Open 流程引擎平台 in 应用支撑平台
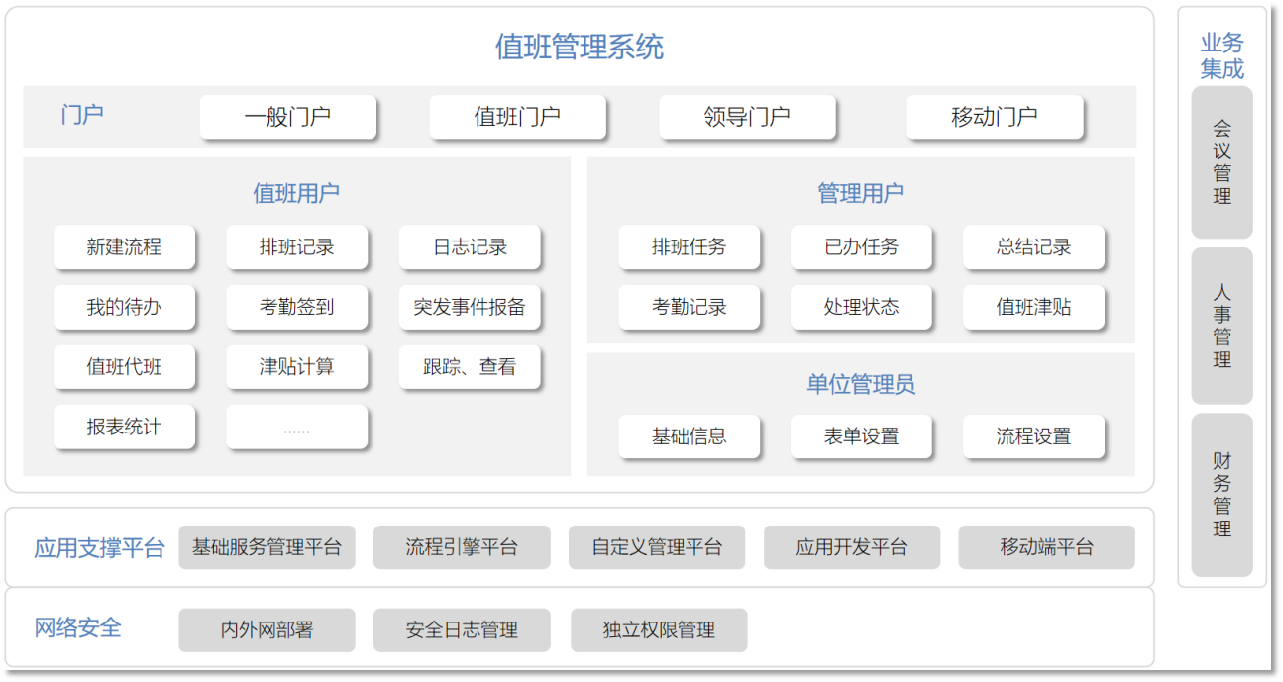The image size is (1283, 682). click(x=461, y=547)
